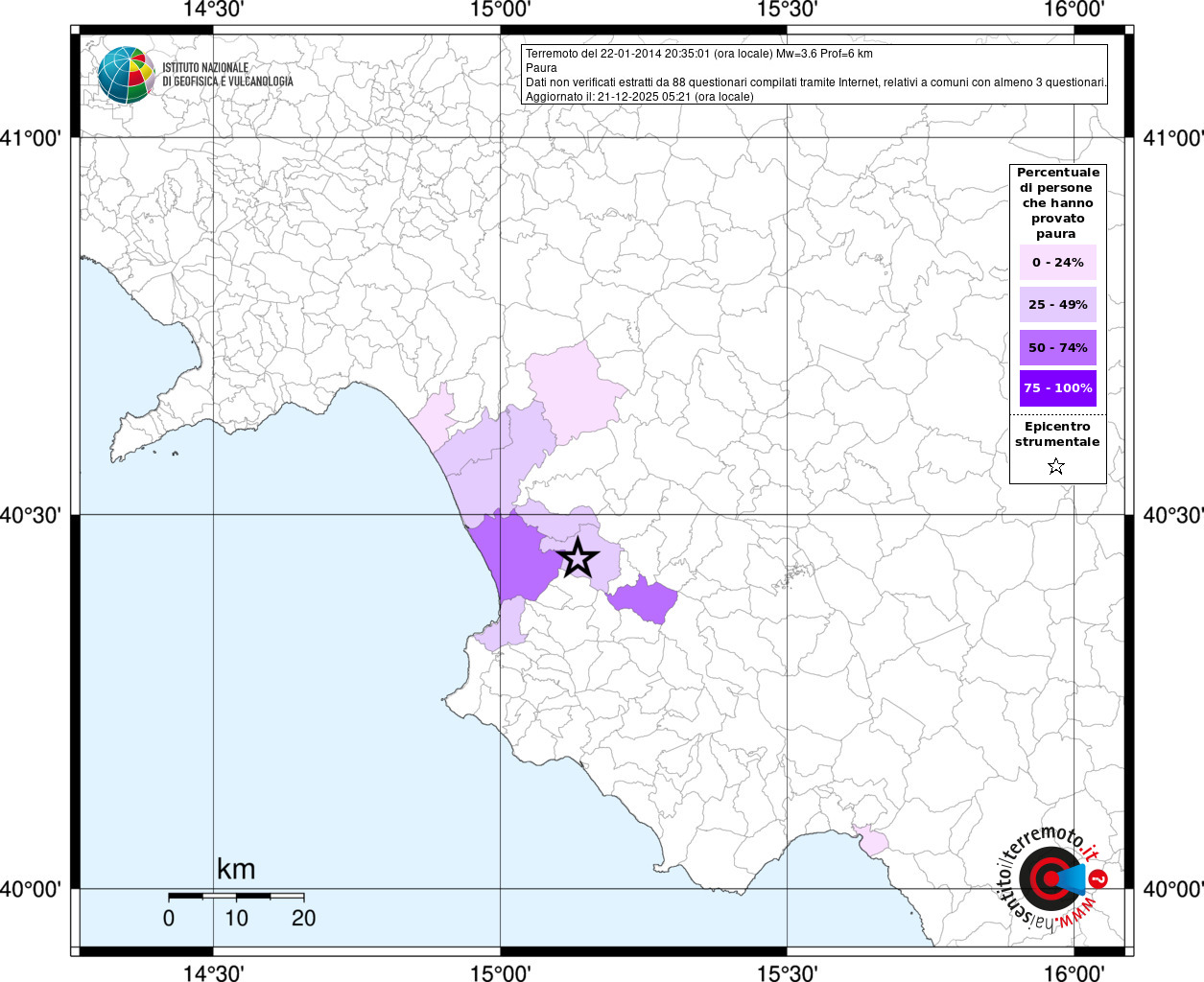Click the dark purple municipality southeast of the epicenter
This screenshot has height=982, width=1204.
[645, 600]
